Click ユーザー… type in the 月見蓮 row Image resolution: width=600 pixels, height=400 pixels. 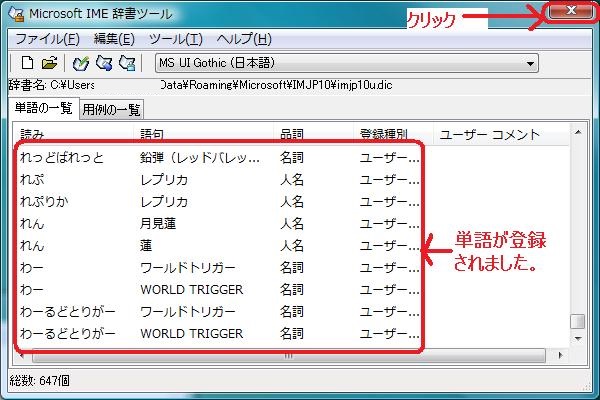click(390, 224)
